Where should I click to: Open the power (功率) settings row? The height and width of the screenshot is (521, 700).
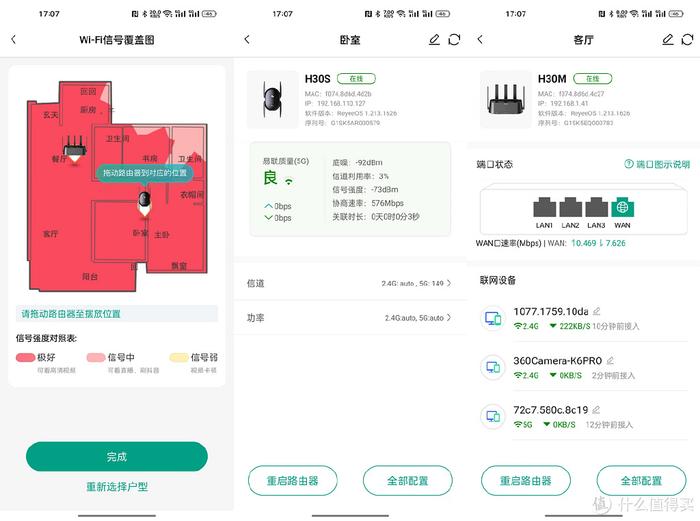(350, 317)
